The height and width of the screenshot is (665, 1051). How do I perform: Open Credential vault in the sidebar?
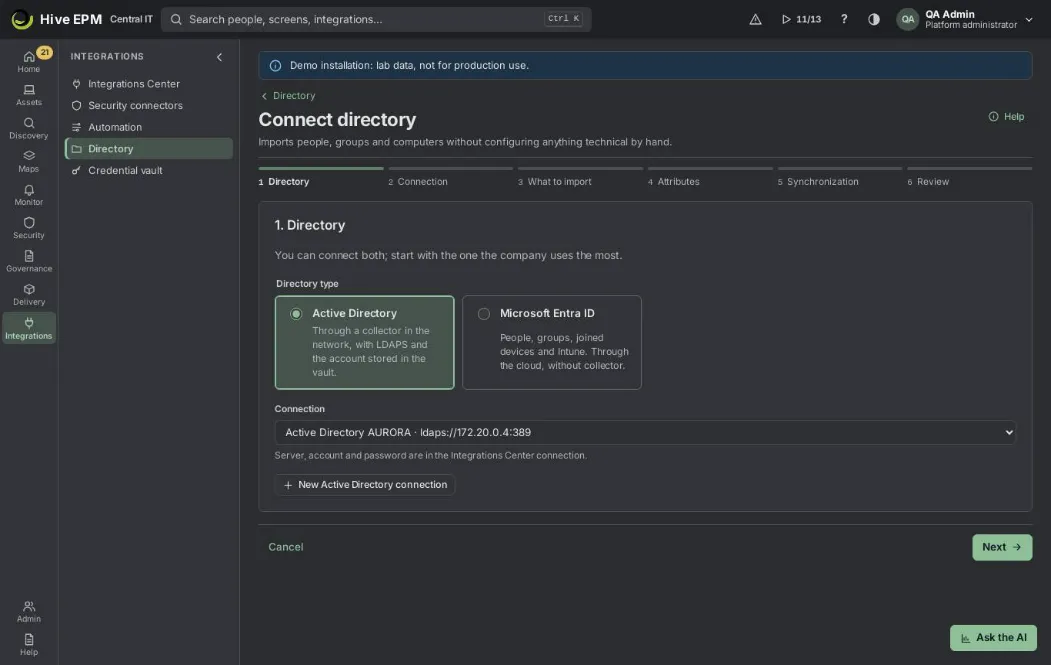pyautogui.click(x=149, y=170)
